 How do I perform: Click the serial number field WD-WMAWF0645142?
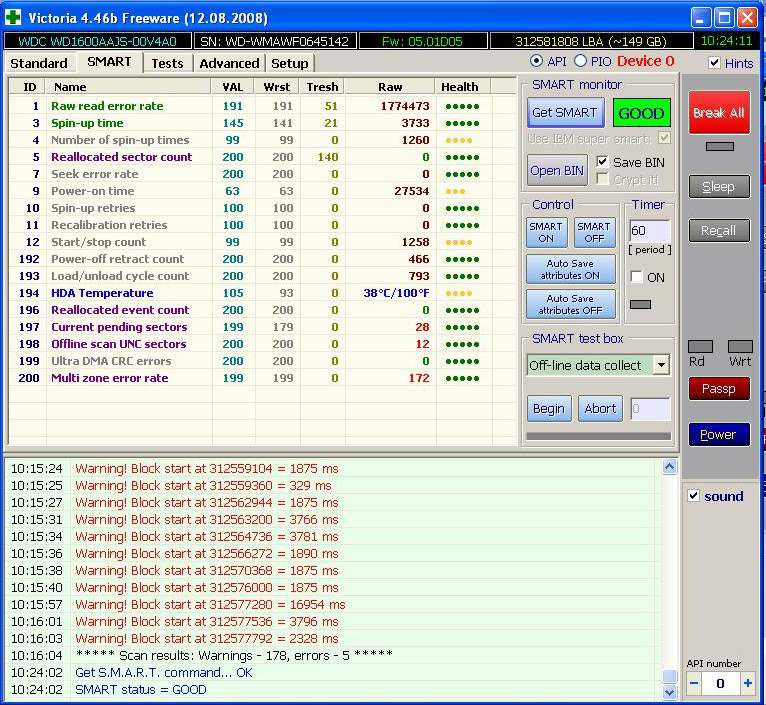pos(275,41)
